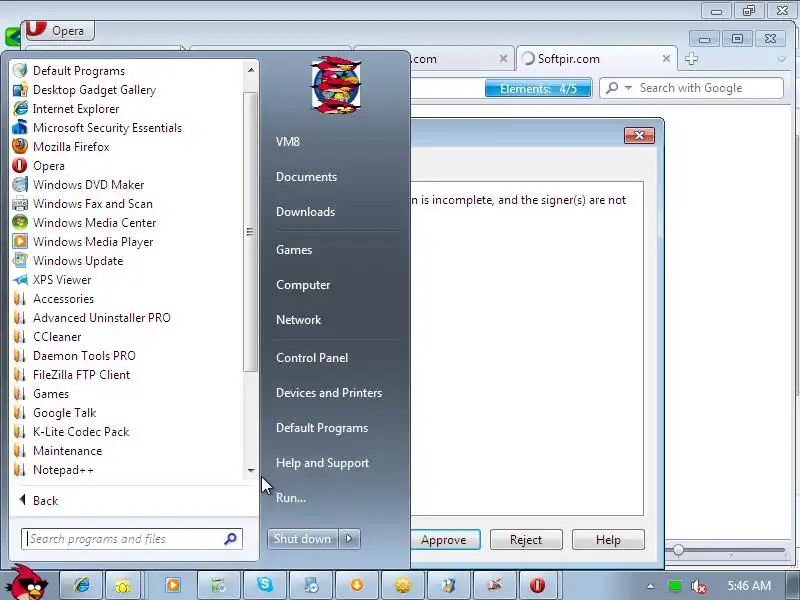Viewport: 800px width, 600px height.
Task: Click the Opera taskbar button
Action: (x=537, y=585)
